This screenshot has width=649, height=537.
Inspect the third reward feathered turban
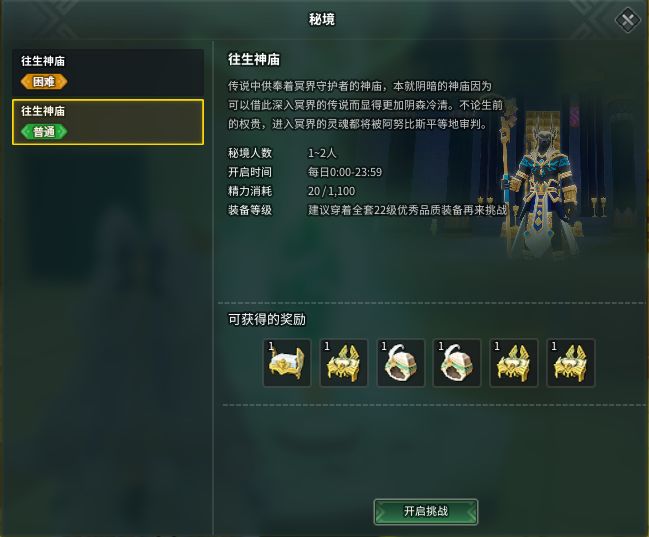click(400, 363)
